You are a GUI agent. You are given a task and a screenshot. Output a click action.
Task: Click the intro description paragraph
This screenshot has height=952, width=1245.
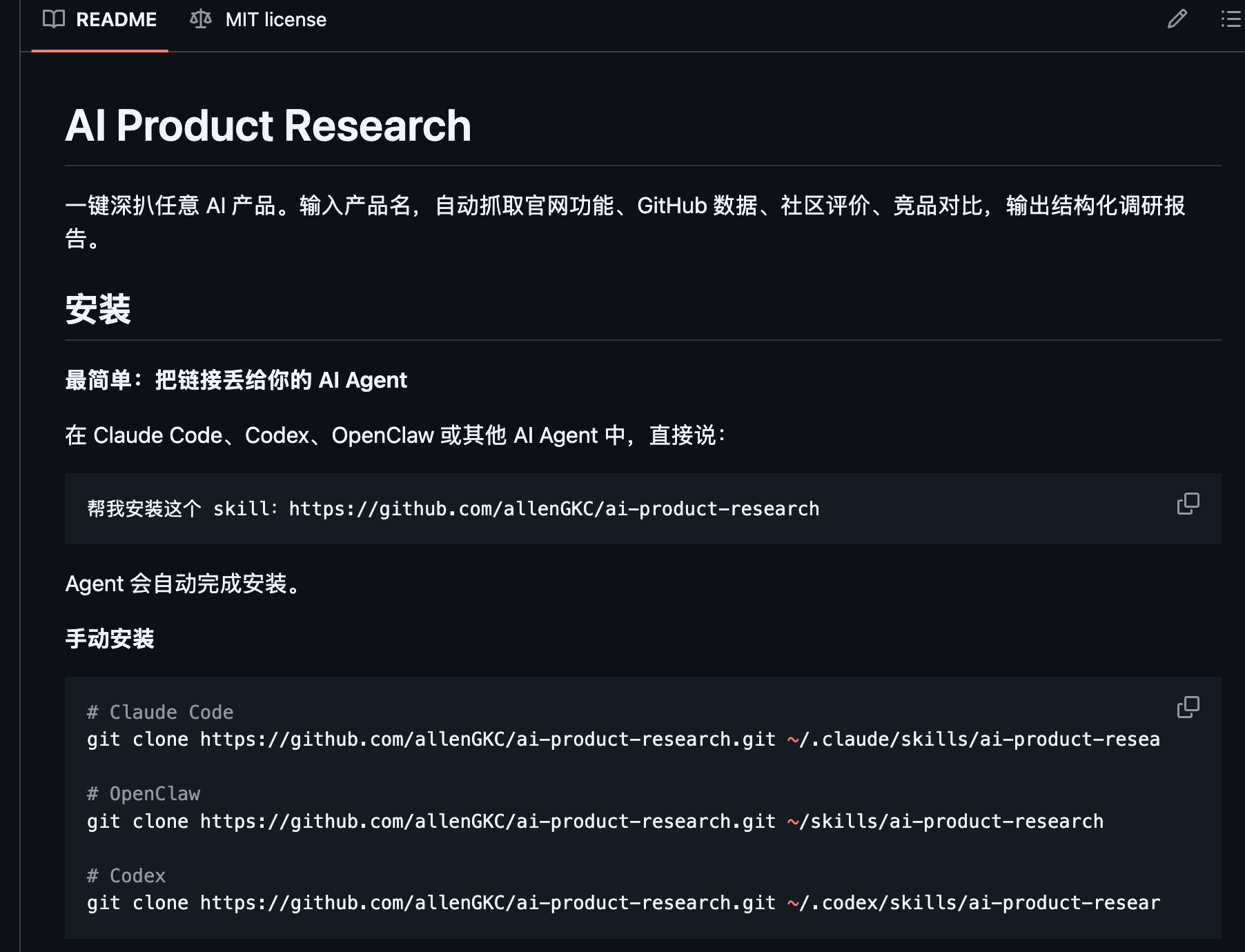625,221
